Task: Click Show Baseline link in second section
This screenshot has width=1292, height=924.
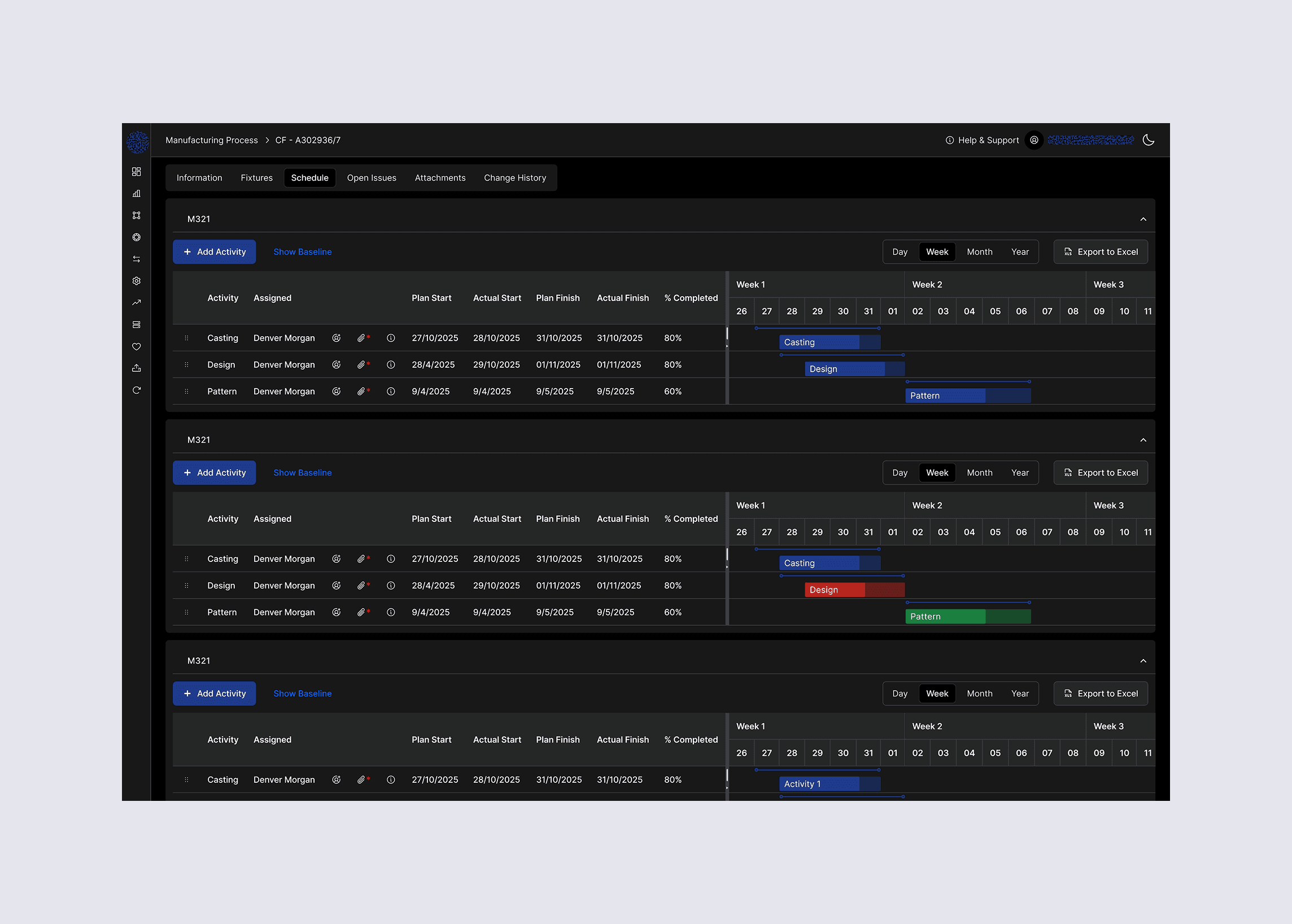Action: (x=302, y=473)
